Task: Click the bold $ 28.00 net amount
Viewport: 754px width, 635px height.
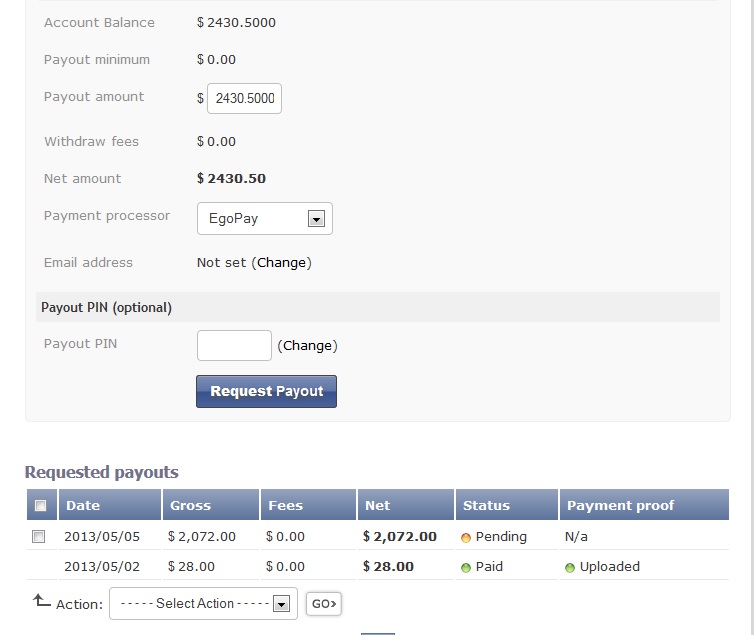Action: point(388,567)
